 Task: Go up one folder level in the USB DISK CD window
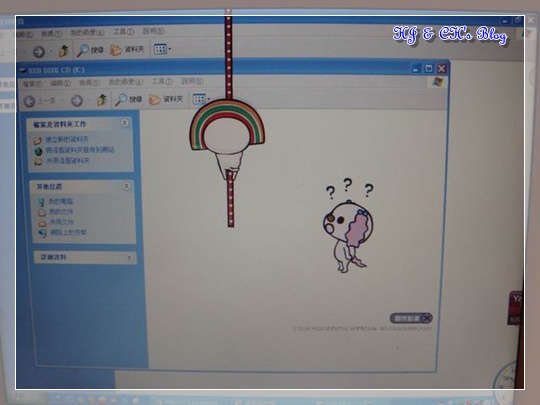coord(102,100)
